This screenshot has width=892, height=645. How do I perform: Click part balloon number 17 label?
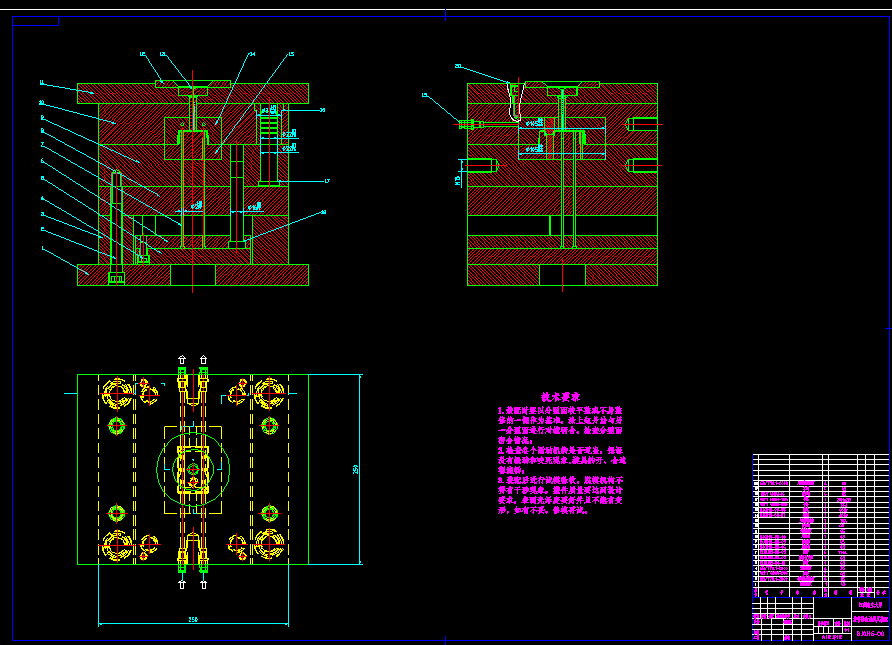327,181
